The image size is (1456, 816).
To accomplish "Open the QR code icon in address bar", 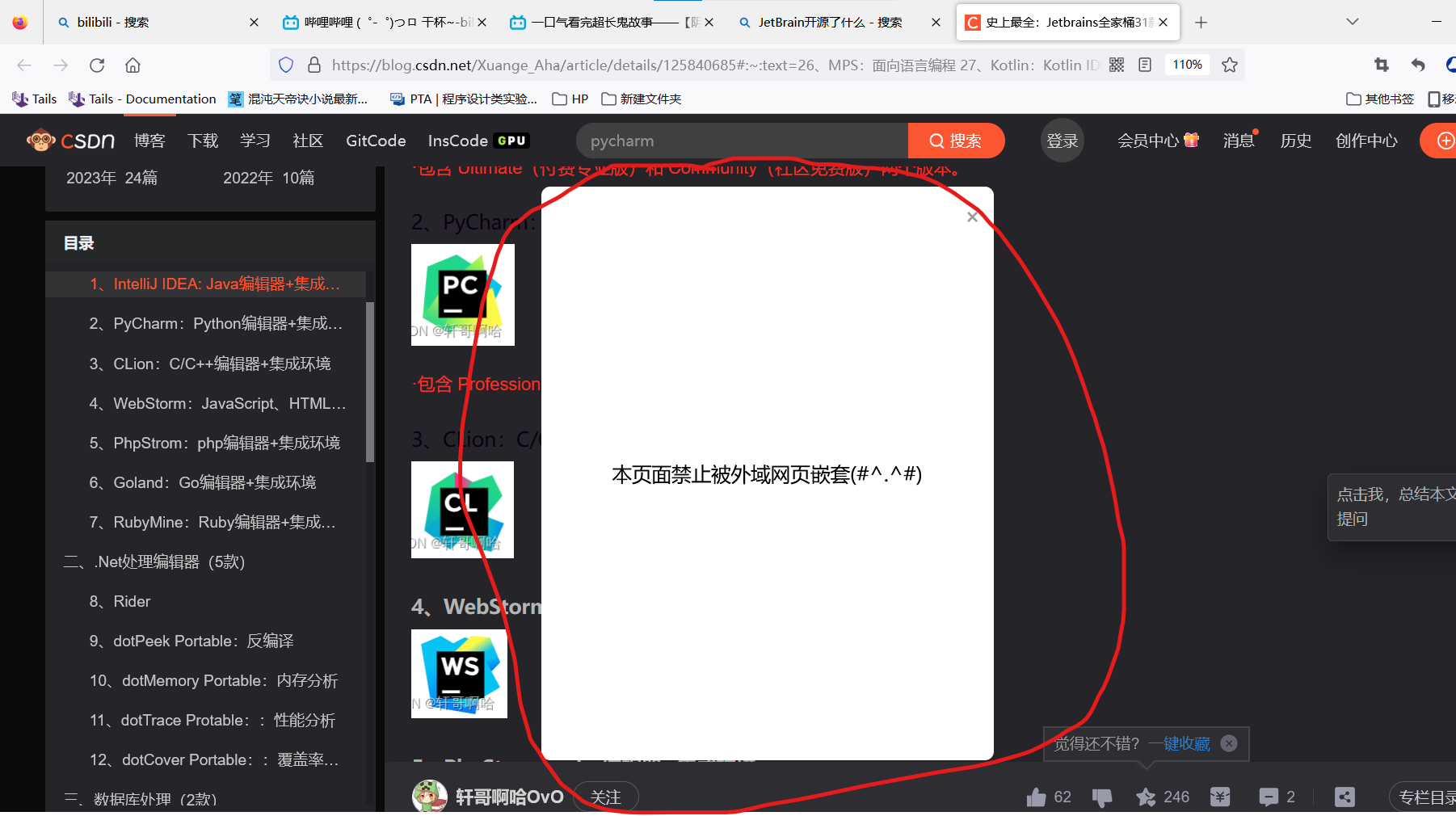I will 1117,65.
